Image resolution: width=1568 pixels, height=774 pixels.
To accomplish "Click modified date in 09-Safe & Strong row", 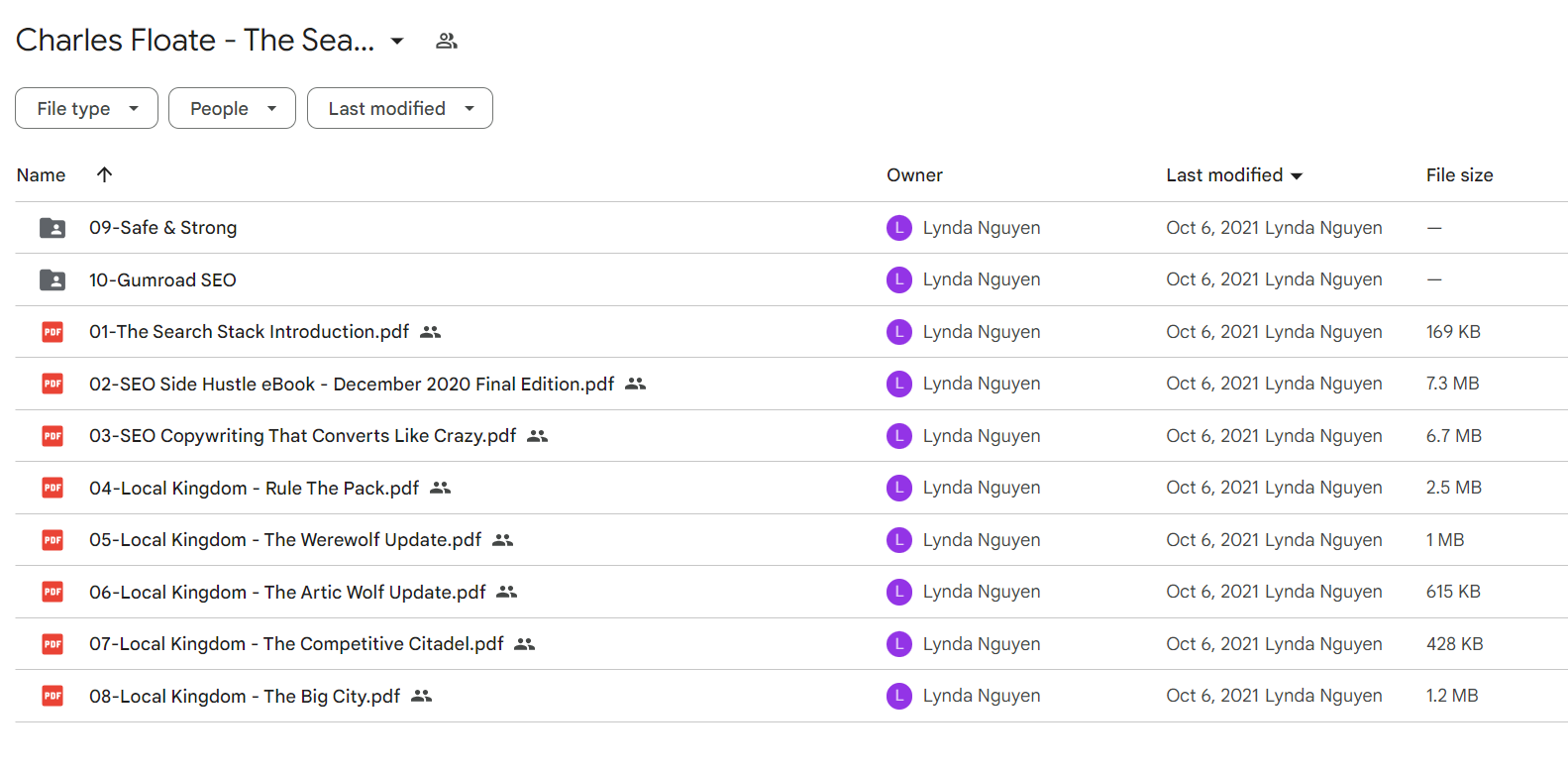I will [x=1274, y=228].
